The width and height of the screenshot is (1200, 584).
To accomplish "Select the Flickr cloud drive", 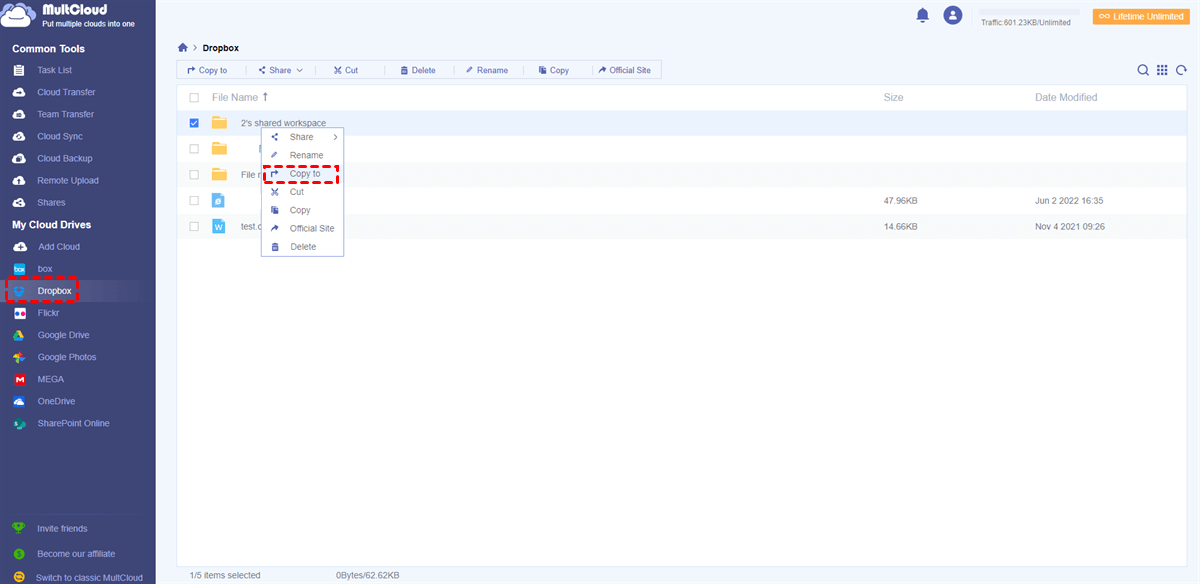I will click(x=48, y=313).
